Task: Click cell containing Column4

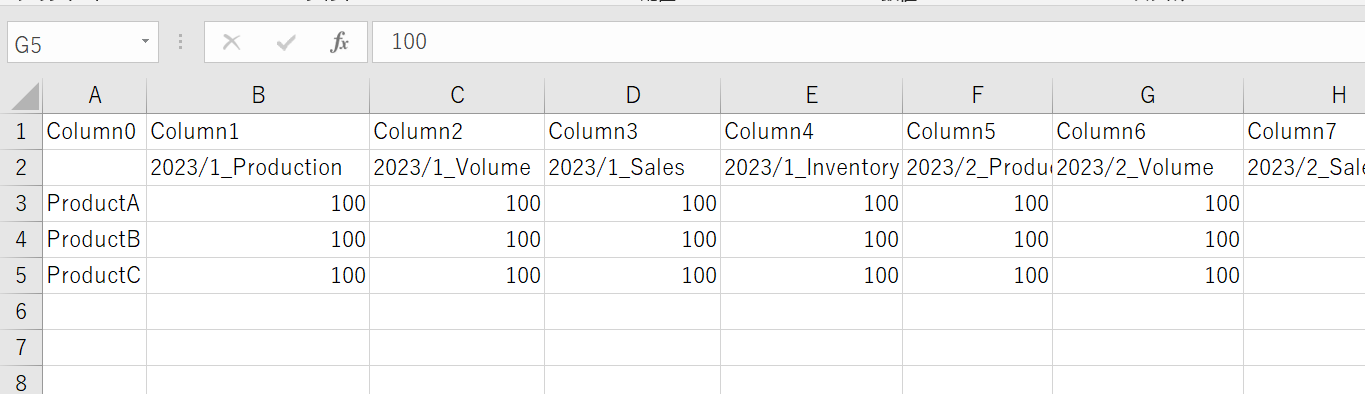Action: [x=811, y=131]
